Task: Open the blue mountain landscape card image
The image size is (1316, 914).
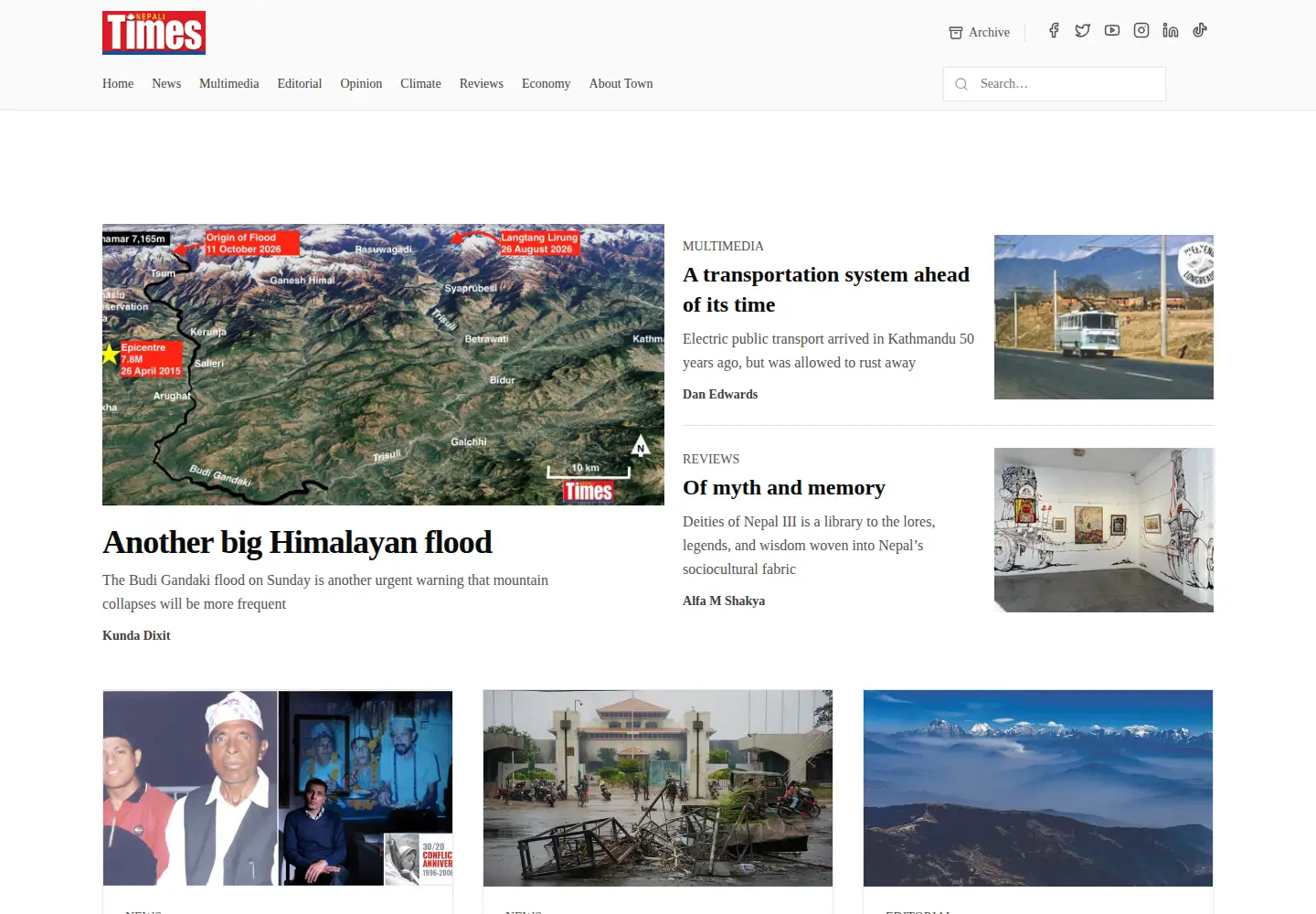Action: (1038, 788)
